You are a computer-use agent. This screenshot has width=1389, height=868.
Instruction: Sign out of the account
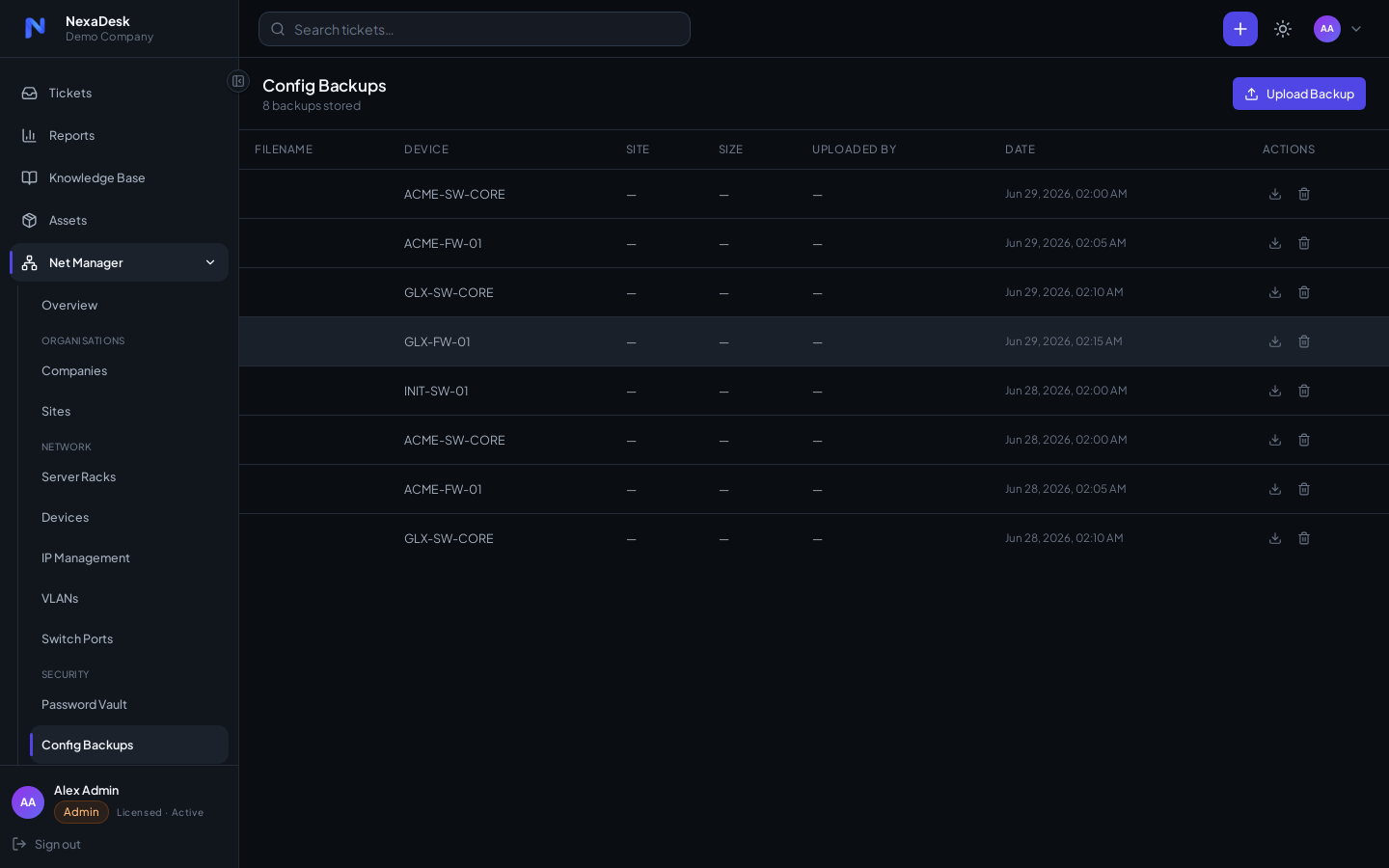pyautogui.click(x=46, y=844)
